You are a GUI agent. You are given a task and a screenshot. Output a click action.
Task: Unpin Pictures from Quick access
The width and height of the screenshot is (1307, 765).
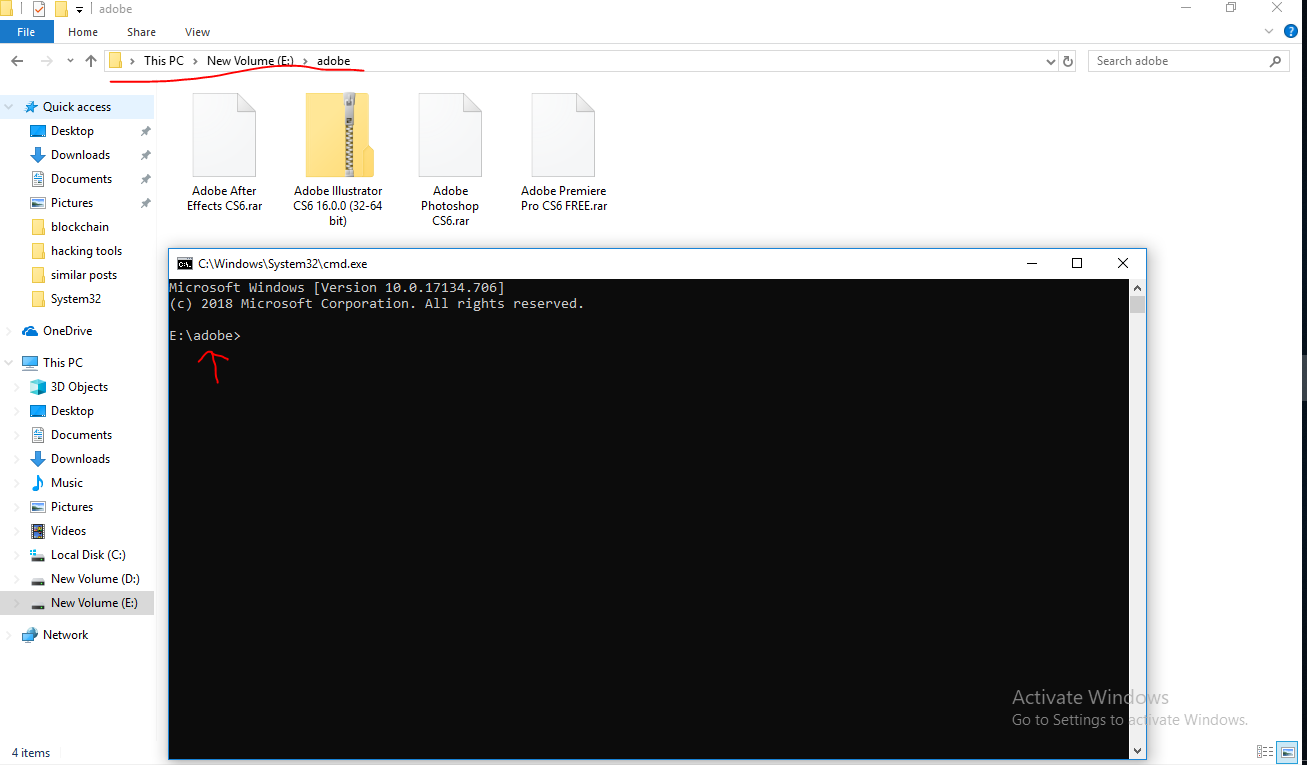click(144, 202)
